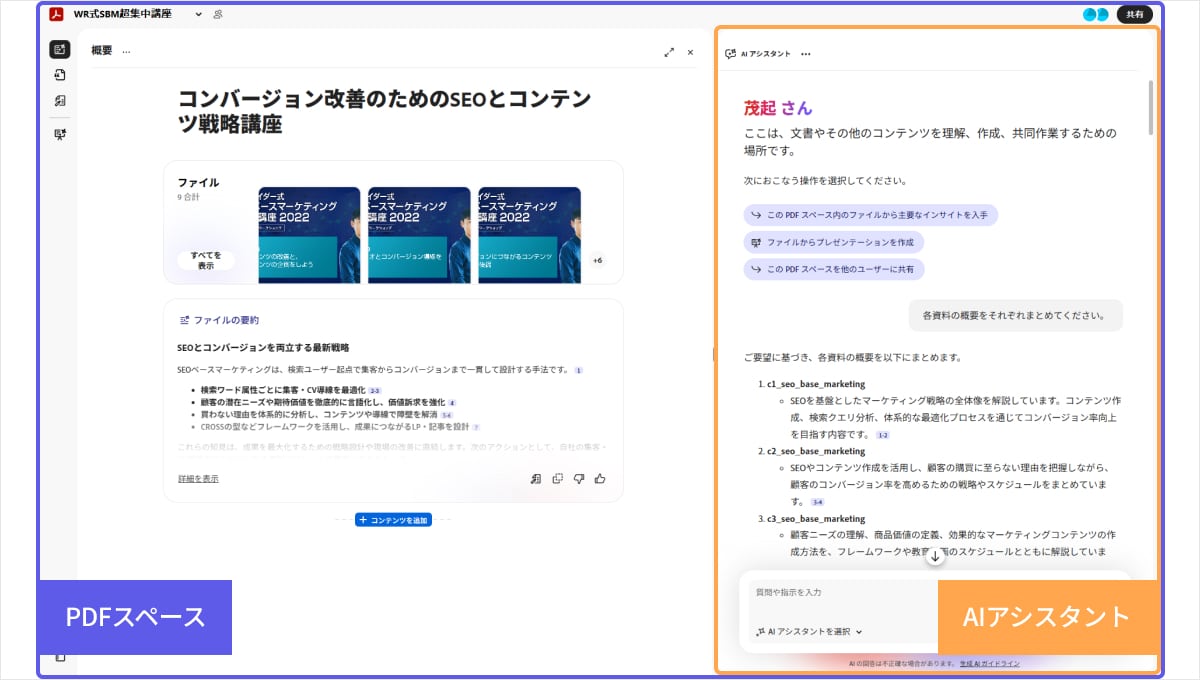Copy the file summary icon

[558, 479]
